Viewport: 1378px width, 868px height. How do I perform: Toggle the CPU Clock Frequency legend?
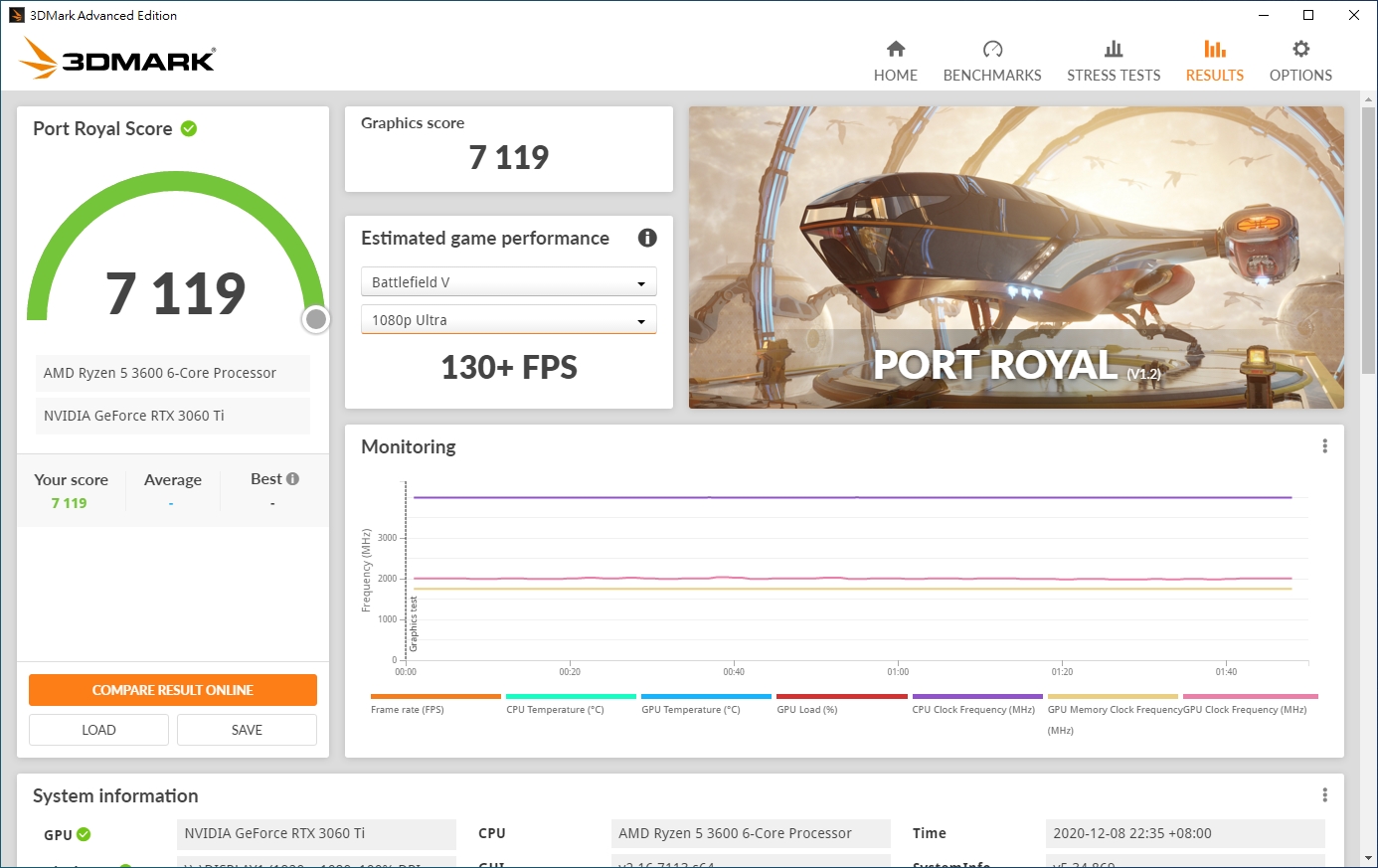(976, 704)
